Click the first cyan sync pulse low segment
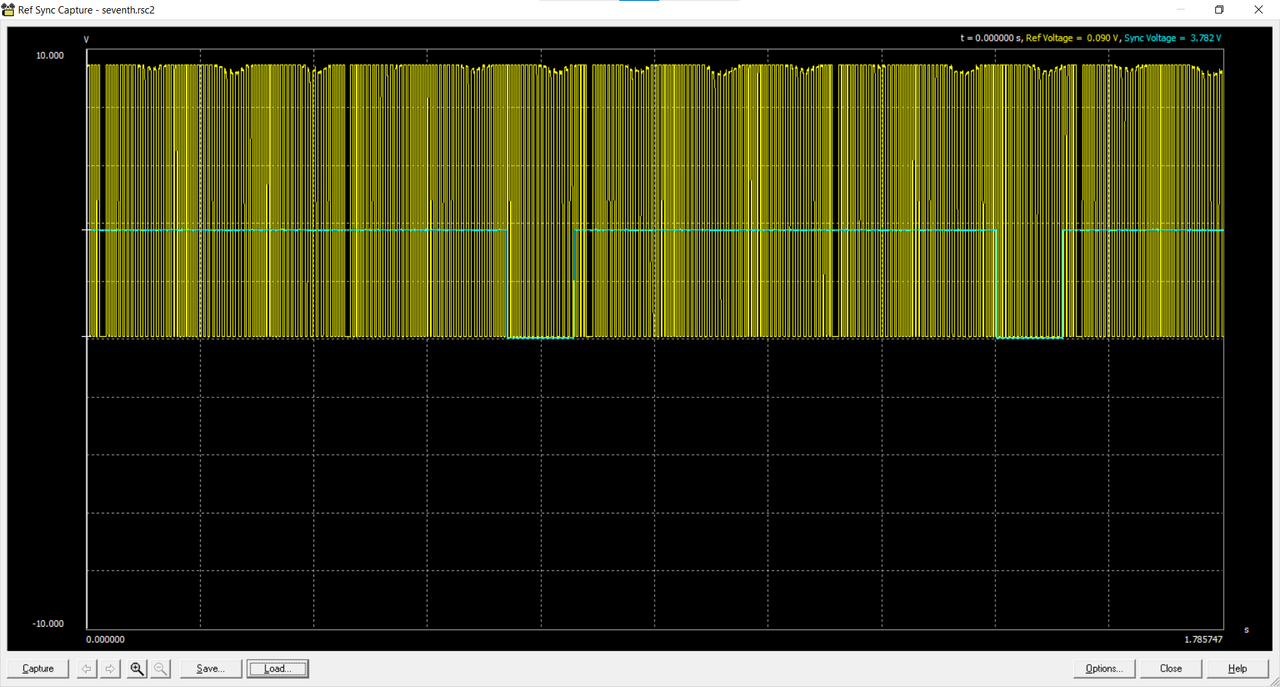Image resolution: width=1280 pixels, height=687 pixels. click(x=541, y=338)
